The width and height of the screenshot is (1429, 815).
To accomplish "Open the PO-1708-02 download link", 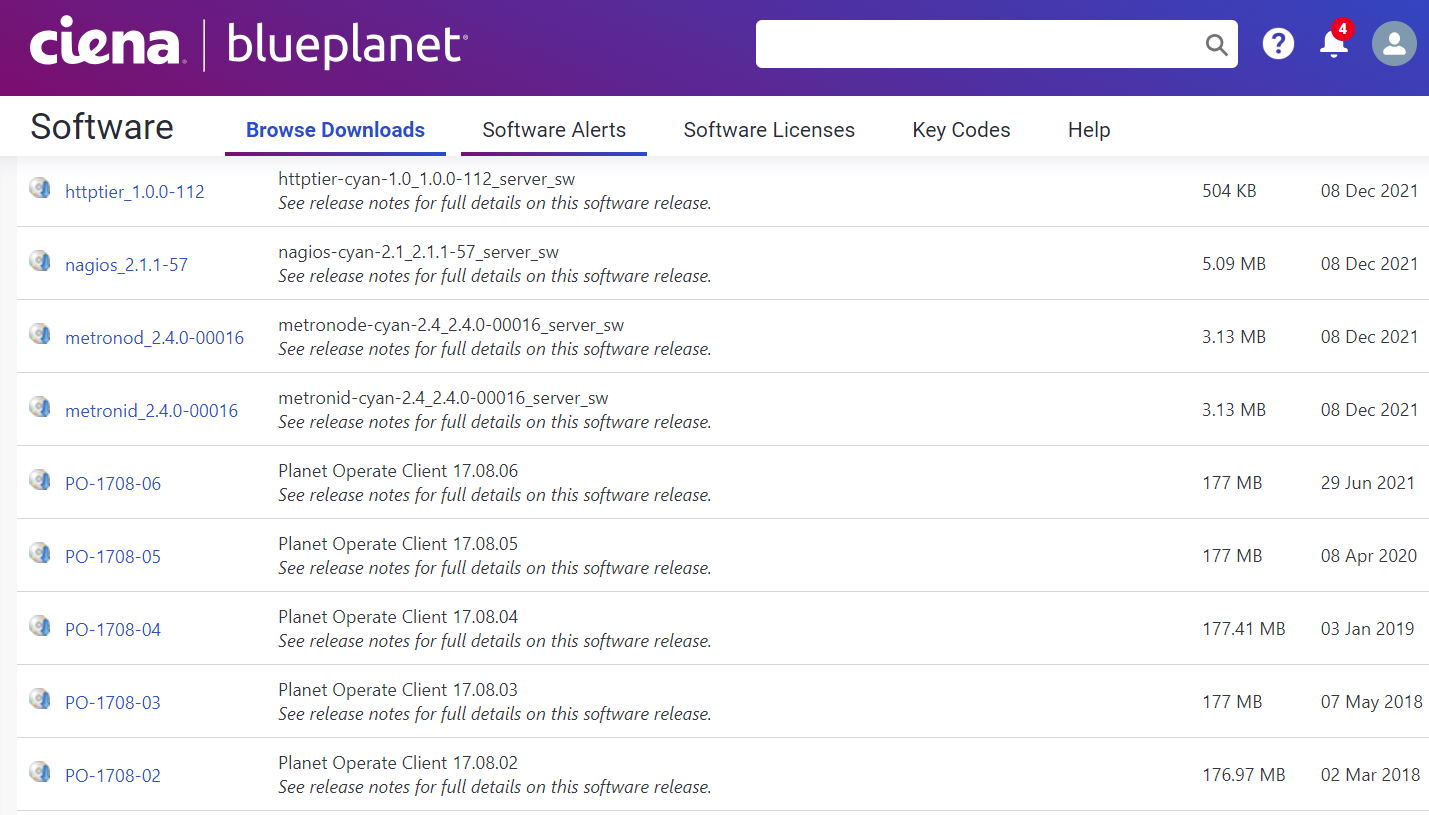I will pos(113,776).
